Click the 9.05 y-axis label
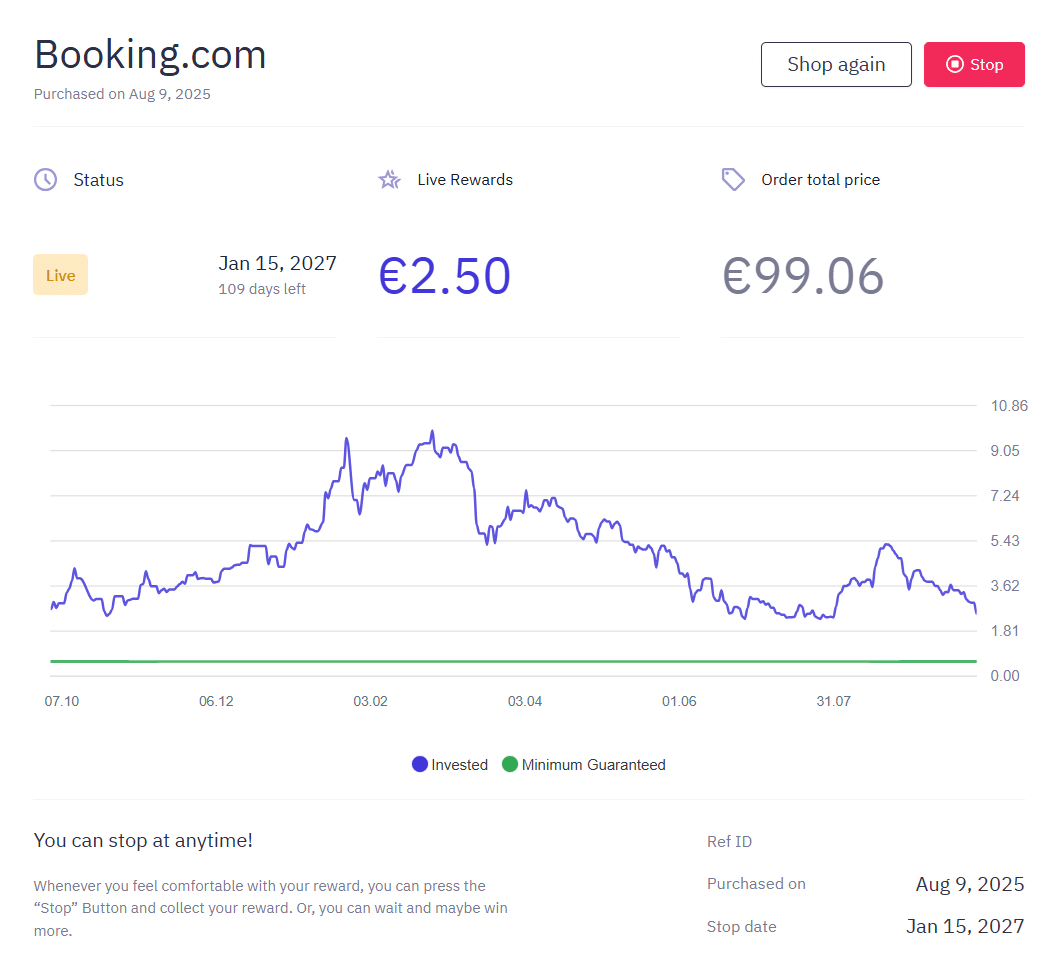 (x=1005, y=451)
